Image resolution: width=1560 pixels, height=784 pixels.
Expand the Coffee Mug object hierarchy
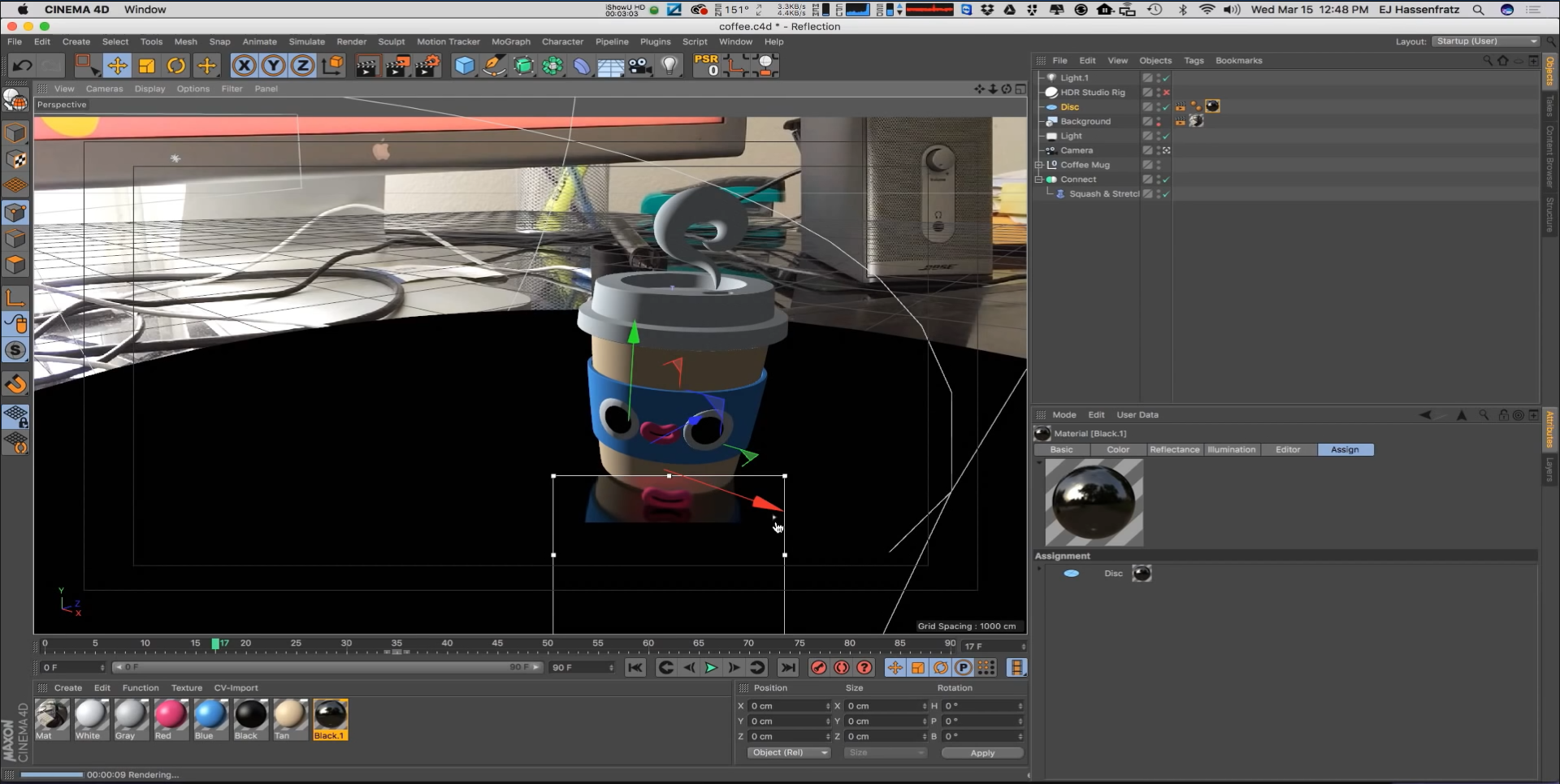[1038, 165]
